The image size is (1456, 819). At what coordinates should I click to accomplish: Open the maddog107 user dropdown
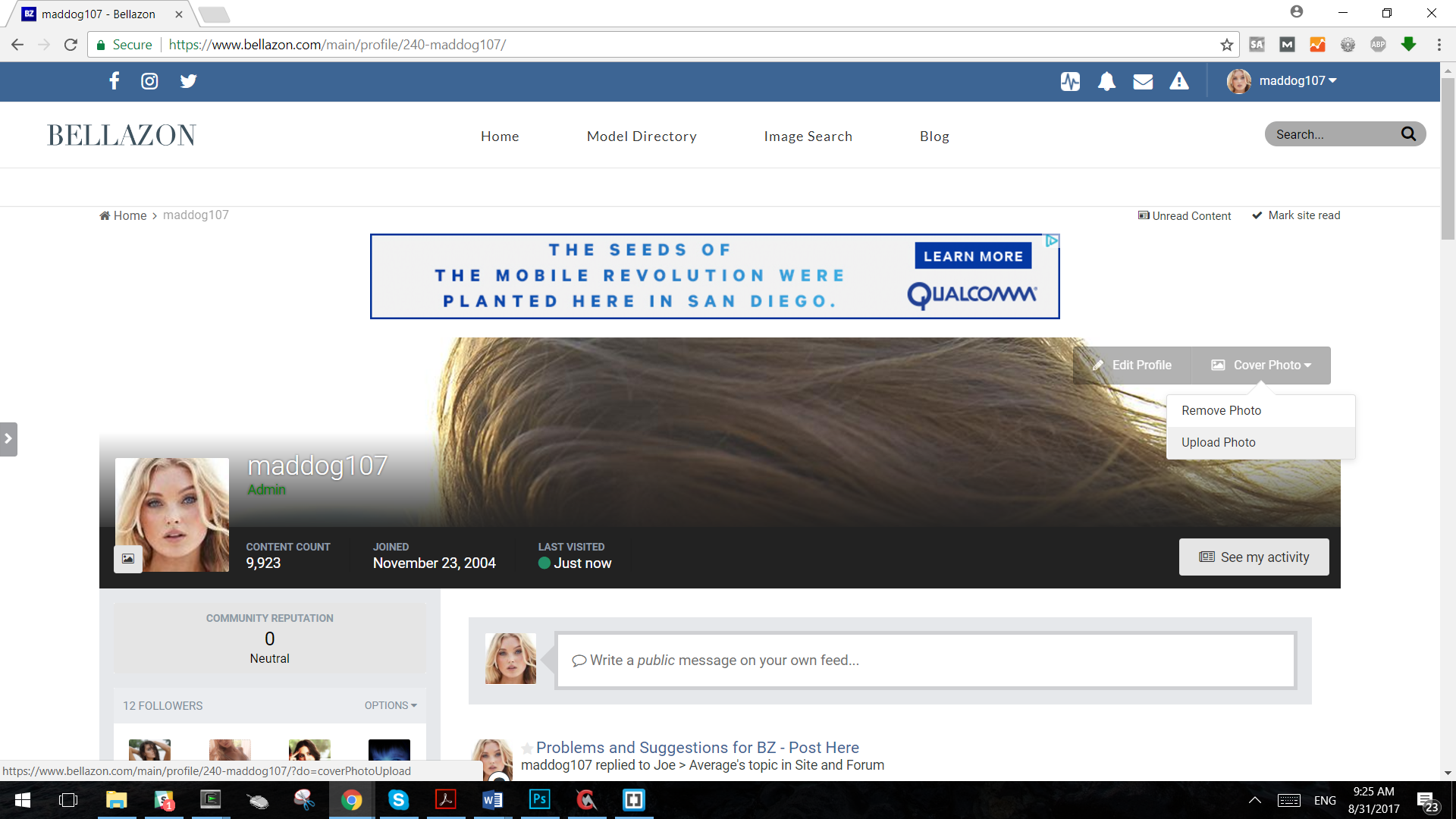coord(1283,81)
